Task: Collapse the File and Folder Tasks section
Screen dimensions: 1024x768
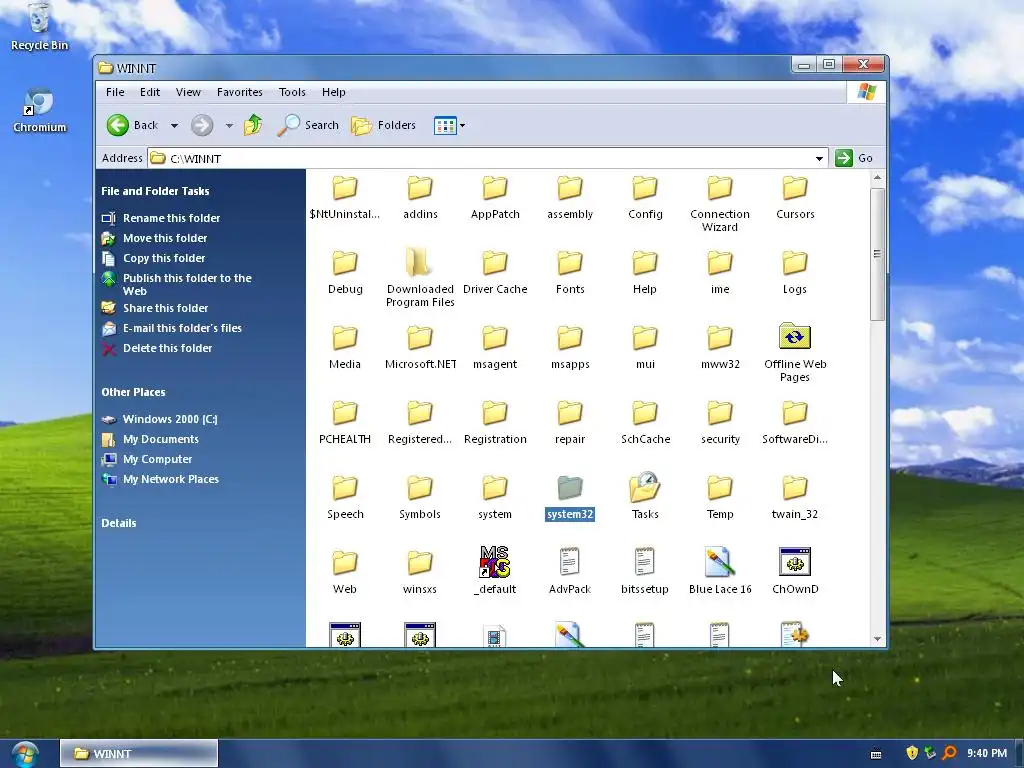Action: coord(155,191)
